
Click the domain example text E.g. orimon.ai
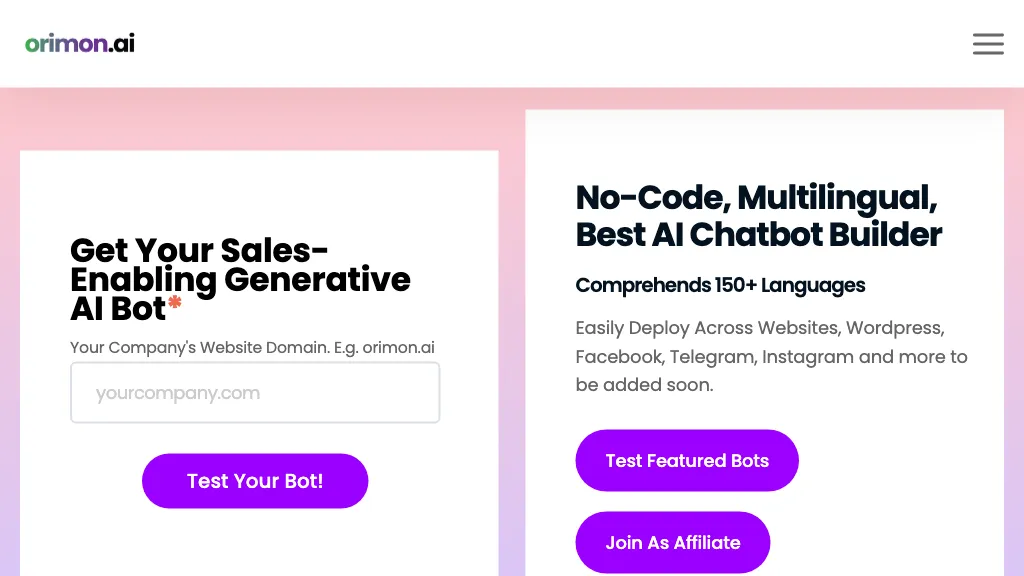[252, 347]
